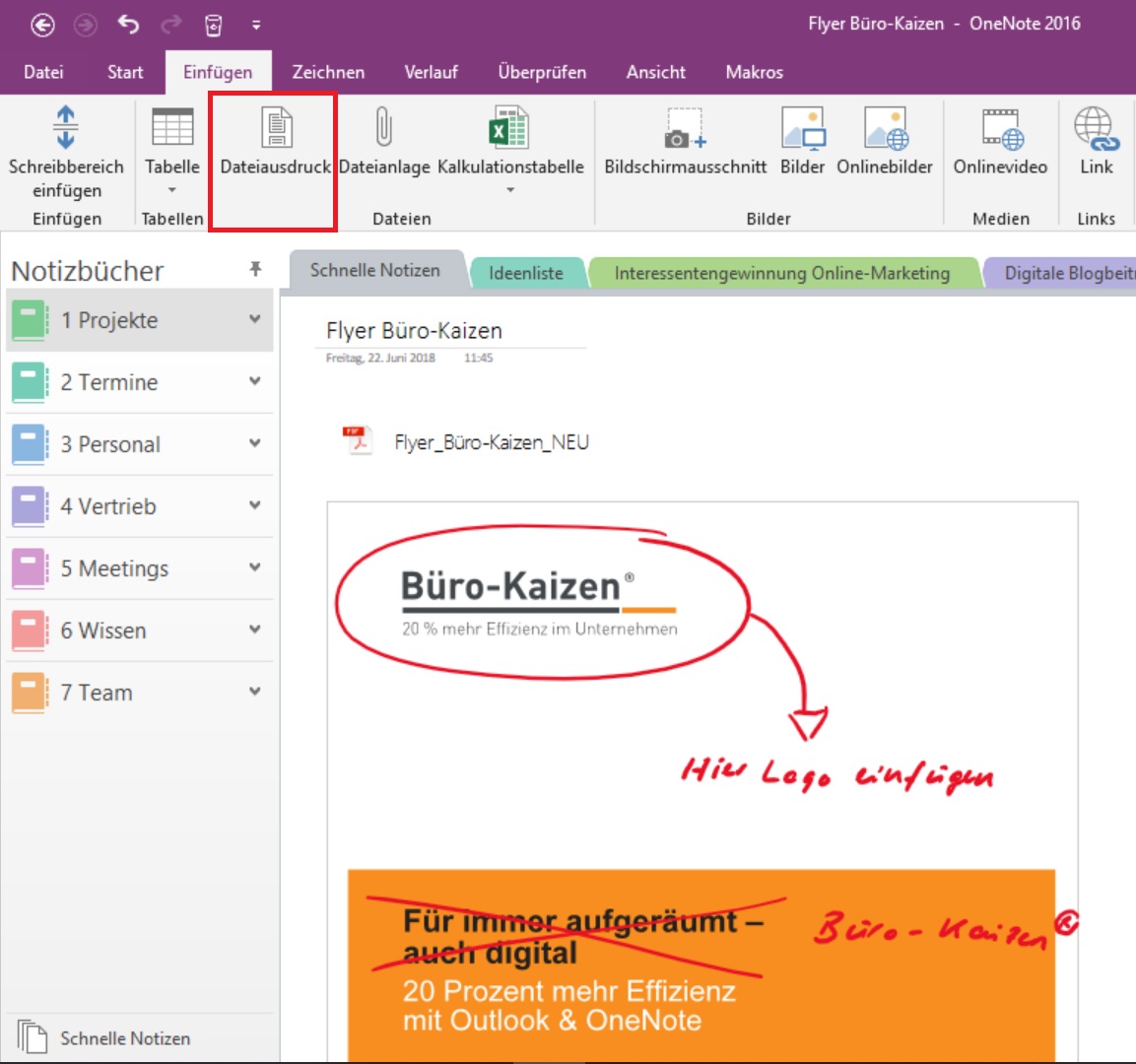Viewport: 1136px width, 1064px height.
Task: Open Quick Access Toolbar customize dropdown
Action: coord(256,25)
